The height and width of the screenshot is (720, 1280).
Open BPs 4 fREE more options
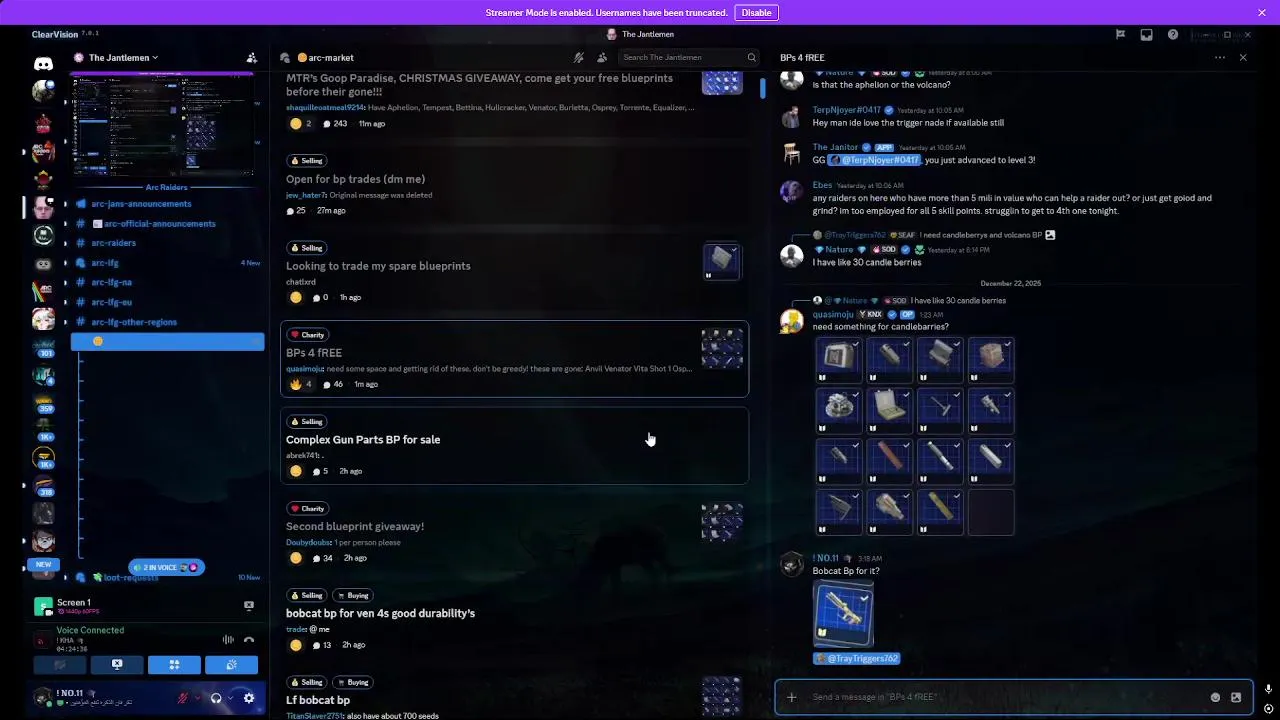(1220, 58)
